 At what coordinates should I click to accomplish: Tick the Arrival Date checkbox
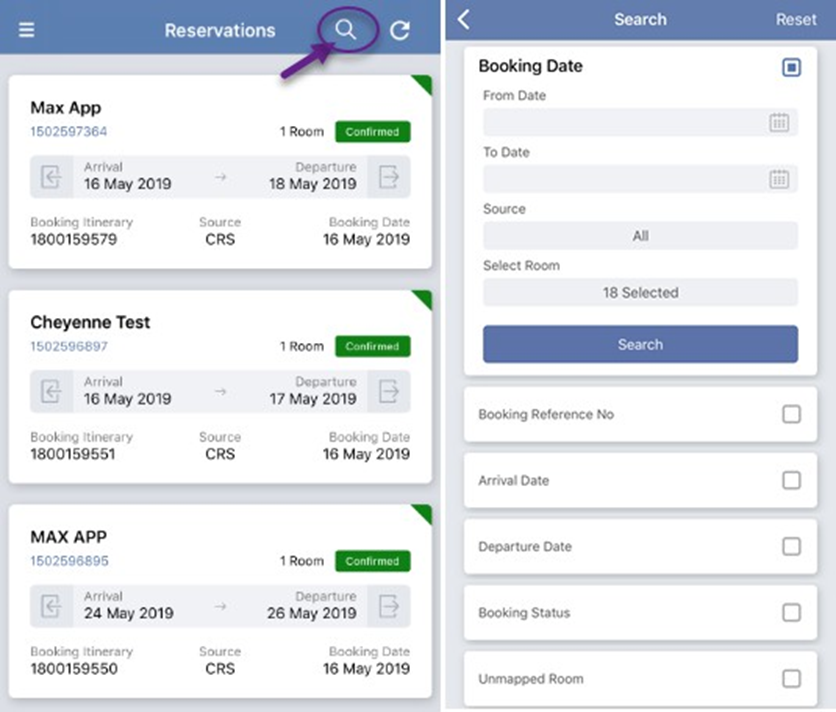coord(791,480)
